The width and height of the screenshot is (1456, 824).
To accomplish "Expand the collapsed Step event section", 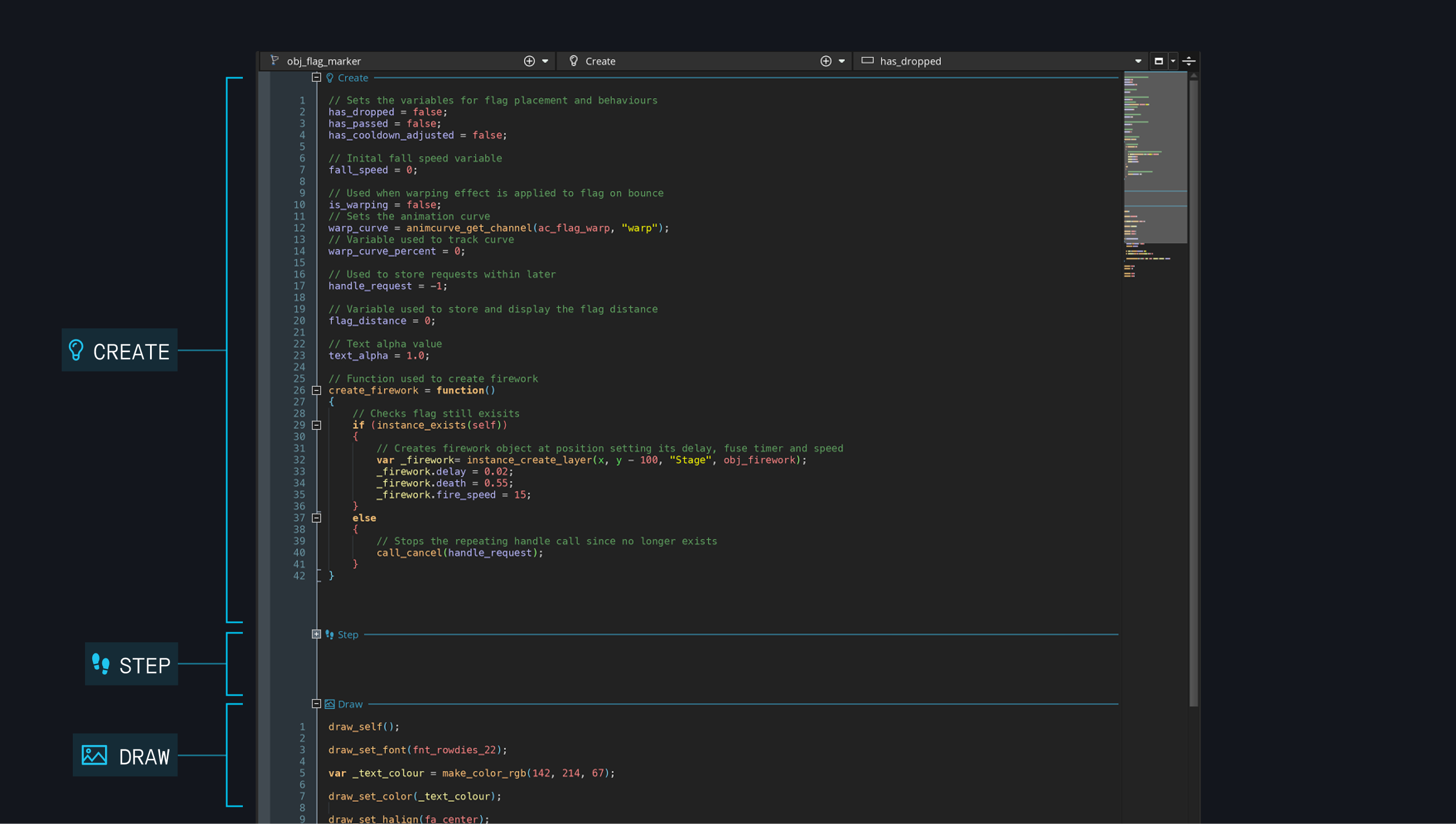I will 316,635.
